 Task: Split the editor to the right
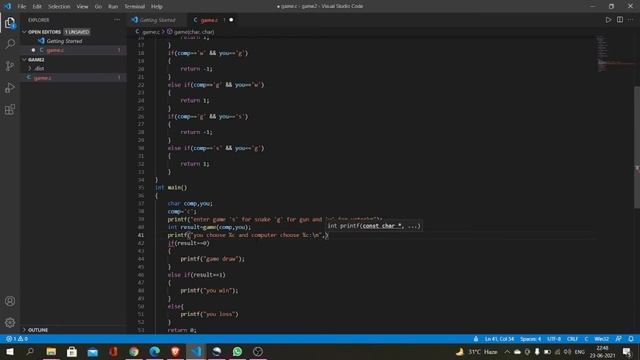tap(620, 20)
